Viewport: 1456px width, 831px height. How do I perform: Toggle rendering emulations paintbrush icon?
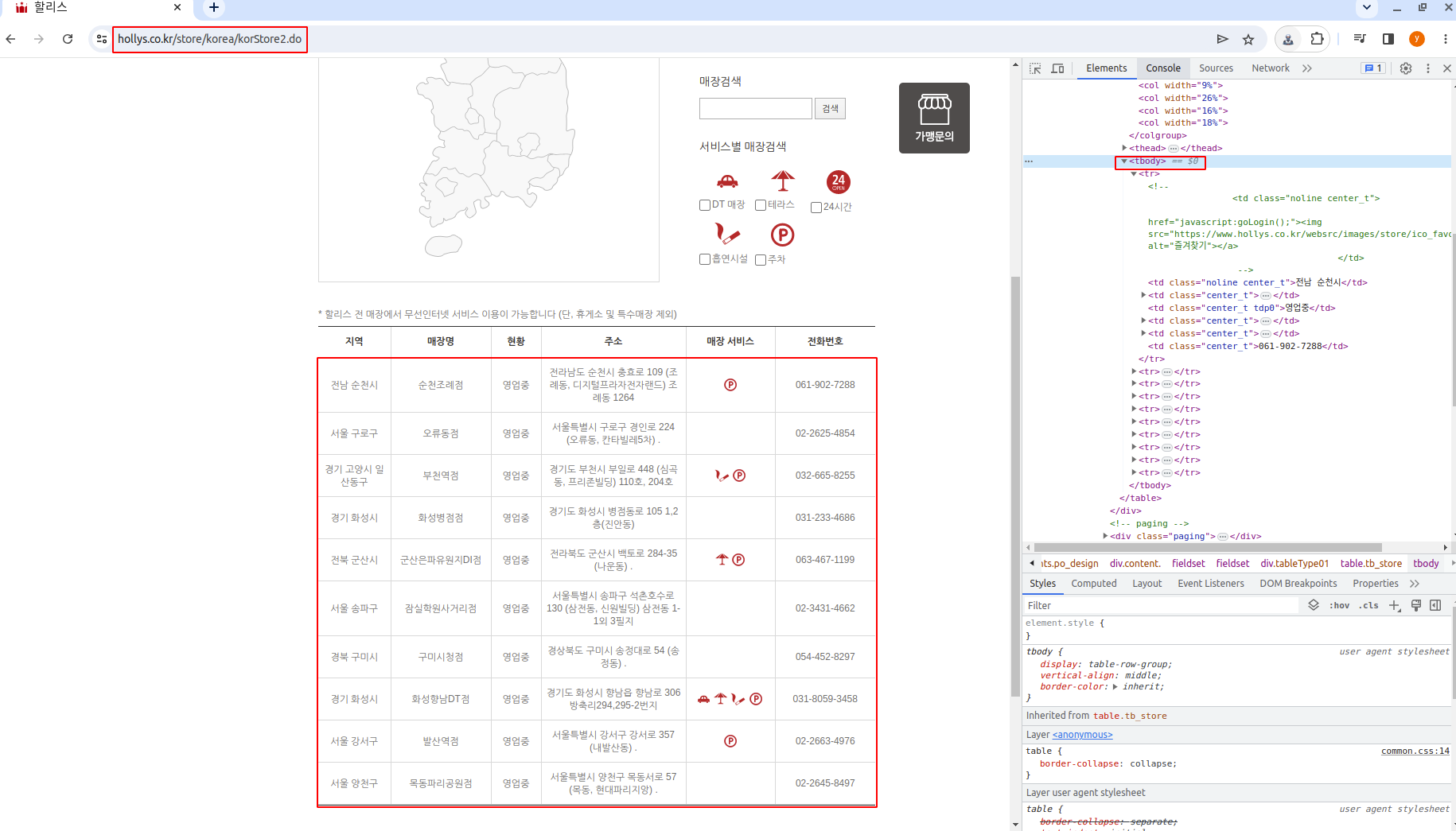tap(1416, 605)
